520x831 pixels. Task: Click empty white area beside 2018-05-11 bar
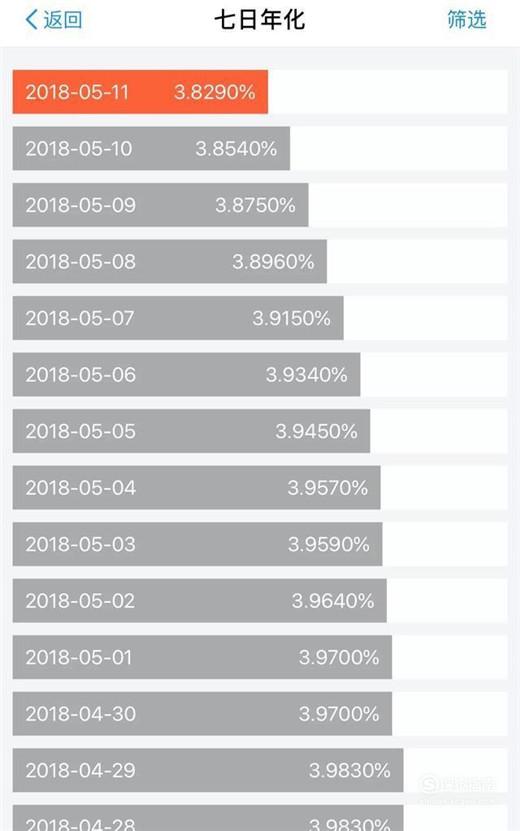tap(387, 92)
